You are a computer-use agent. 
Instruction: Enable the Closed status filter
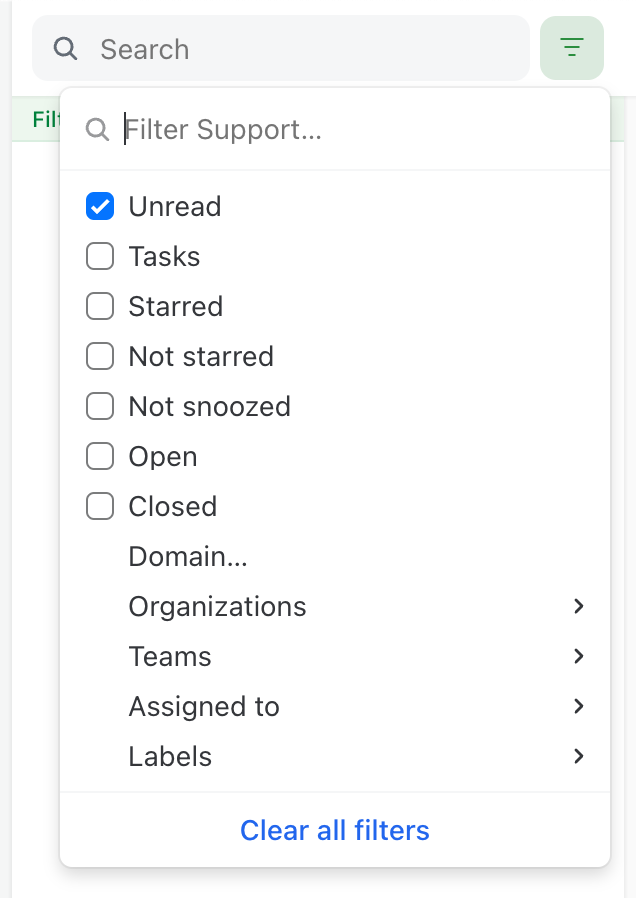pyautogui.click(x=99, y=506)
